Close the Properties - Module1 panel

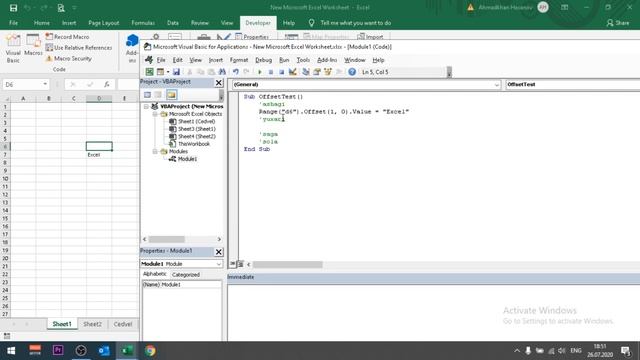click(x=219, y=252)
